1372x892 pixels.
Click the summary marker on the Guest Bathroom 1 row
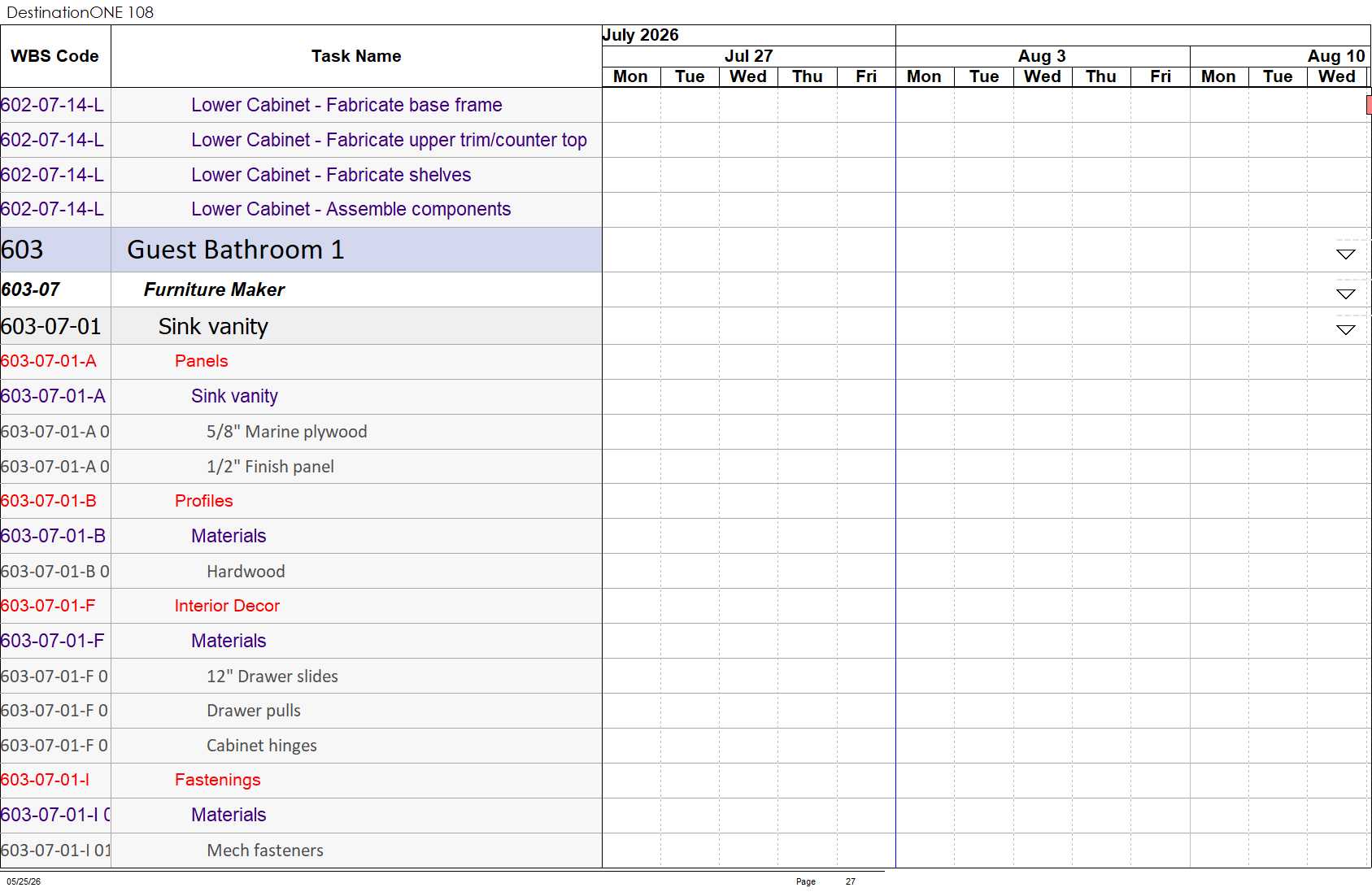1346,255
